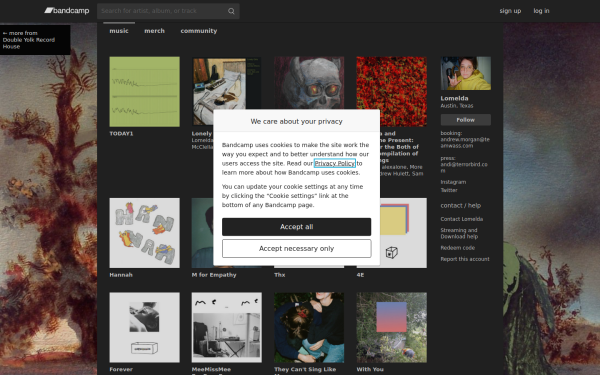
Task: Switch to the community tab
Action: click(x=199, y=31)
